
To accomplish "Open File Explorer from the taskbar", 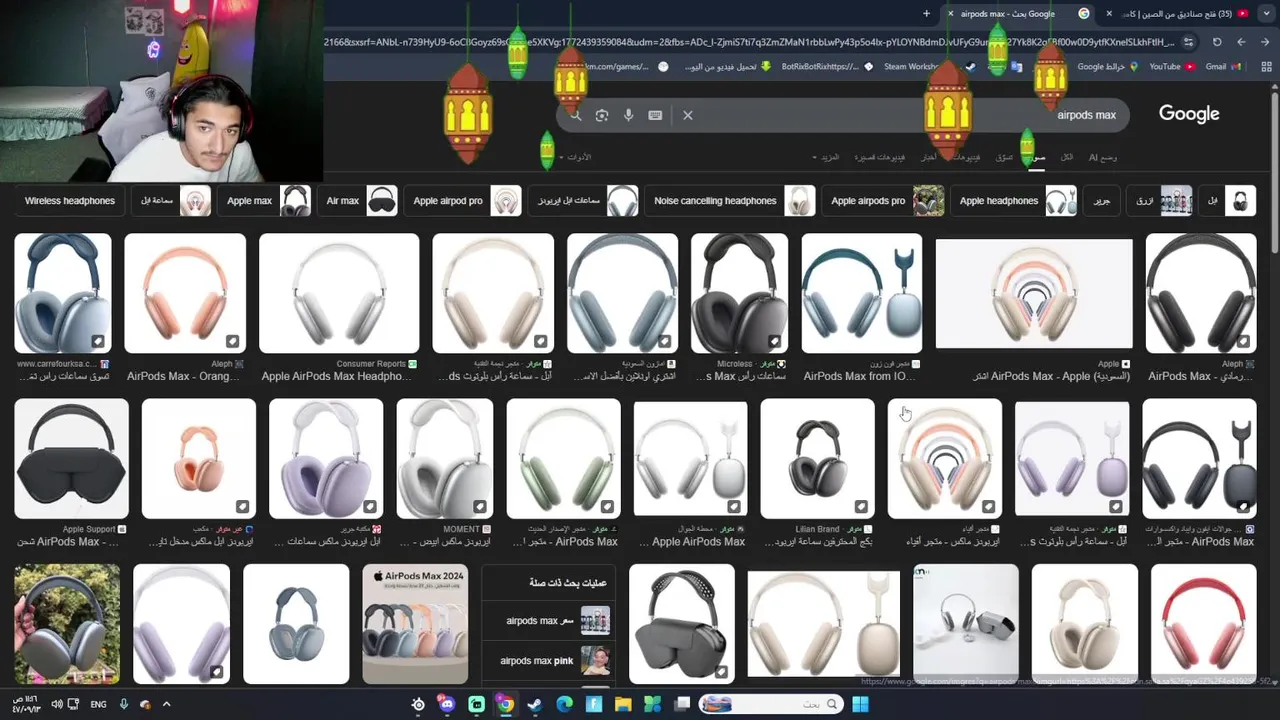I will click(623, 704).
